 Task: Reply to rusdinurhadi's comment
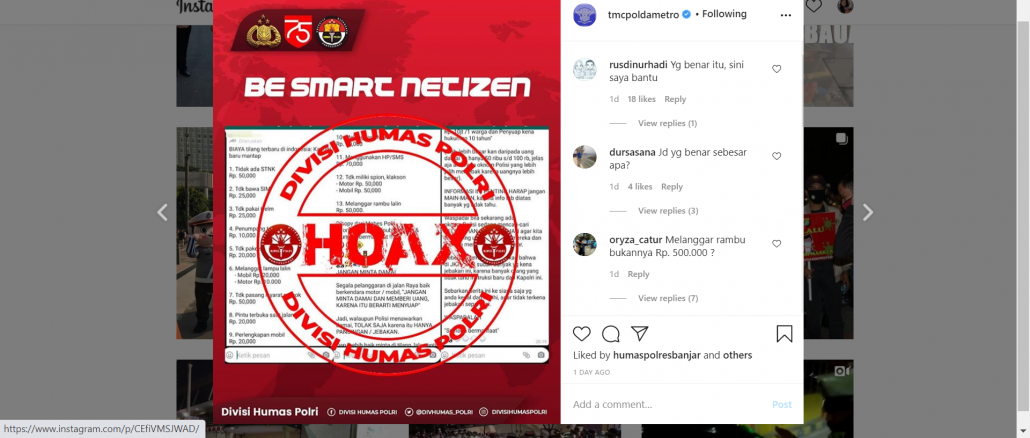point(675,99)
